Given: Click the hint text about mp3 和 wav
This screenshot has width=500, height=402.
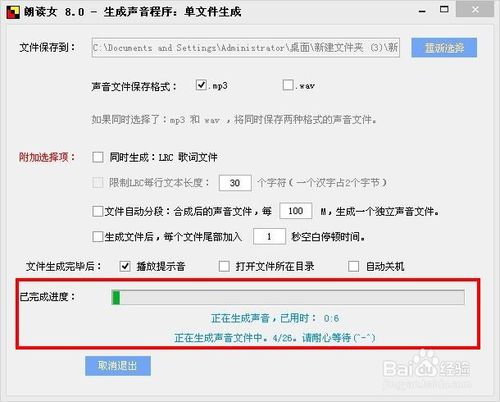Looking at the screenshot, I should [x=234, y=120].
